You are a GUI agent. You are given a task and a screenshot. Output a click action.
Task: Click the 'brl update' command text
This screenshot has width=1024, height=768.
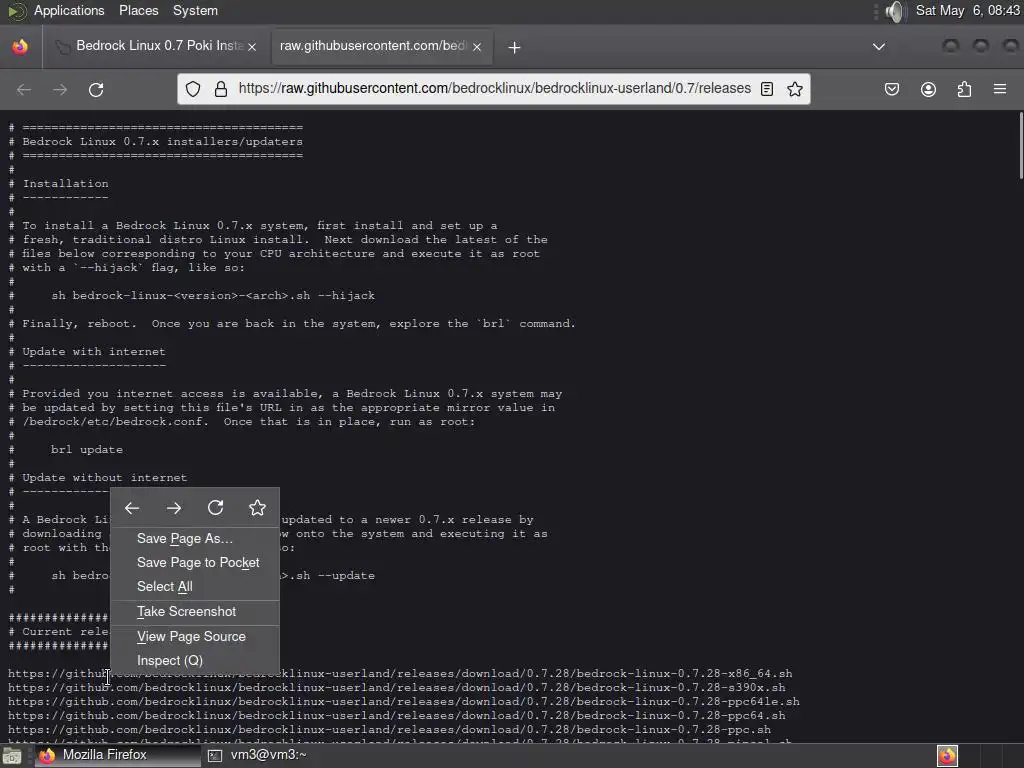87,449
